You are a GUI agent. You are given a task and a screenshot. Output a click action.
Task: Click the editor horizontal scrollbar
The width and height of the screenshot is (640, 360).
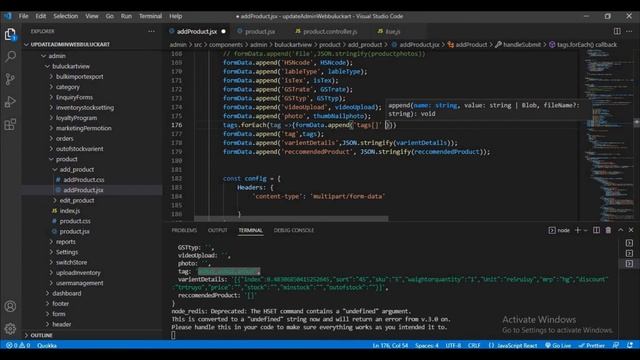291,219
